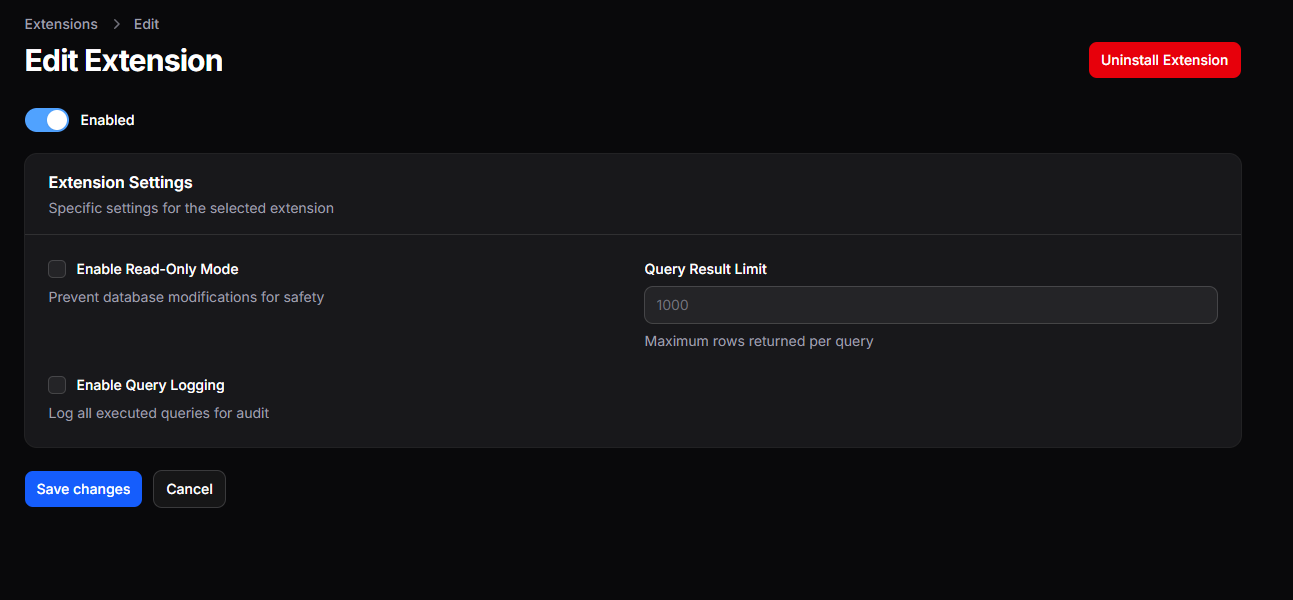Screen dimensions: 1293x600
Task: Click the Maximum rows returned helper text
Action: 758,341
